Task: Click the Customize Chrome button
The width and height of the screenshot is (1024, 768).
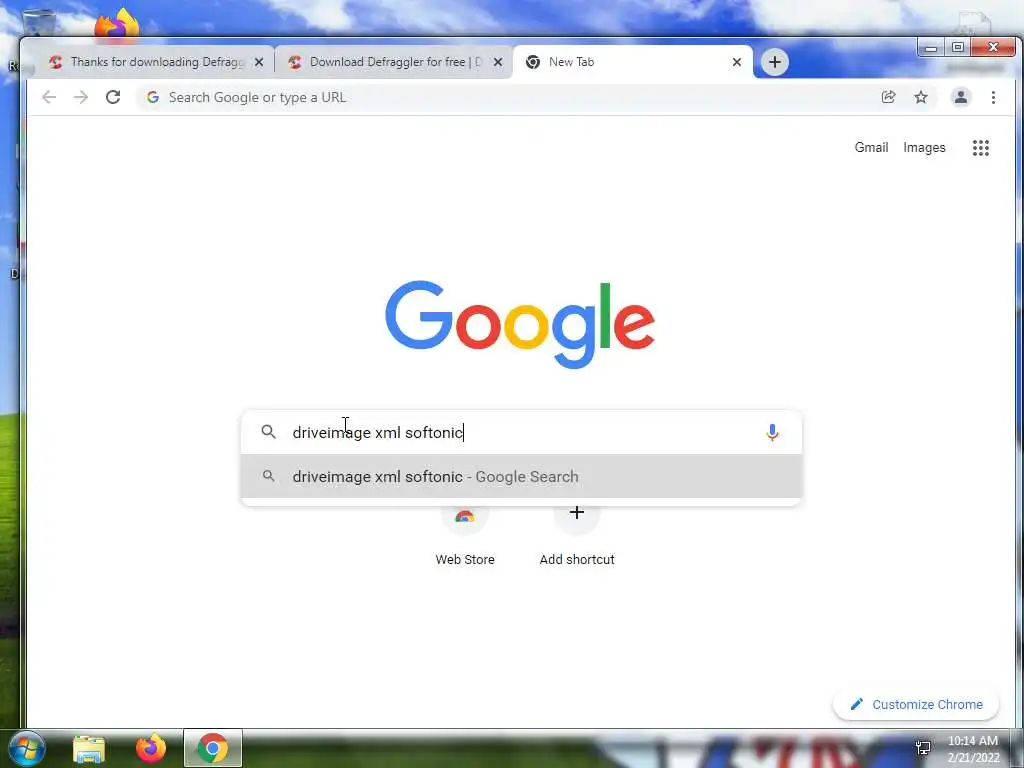Action: pyautogui.click(x=916, y=705)
